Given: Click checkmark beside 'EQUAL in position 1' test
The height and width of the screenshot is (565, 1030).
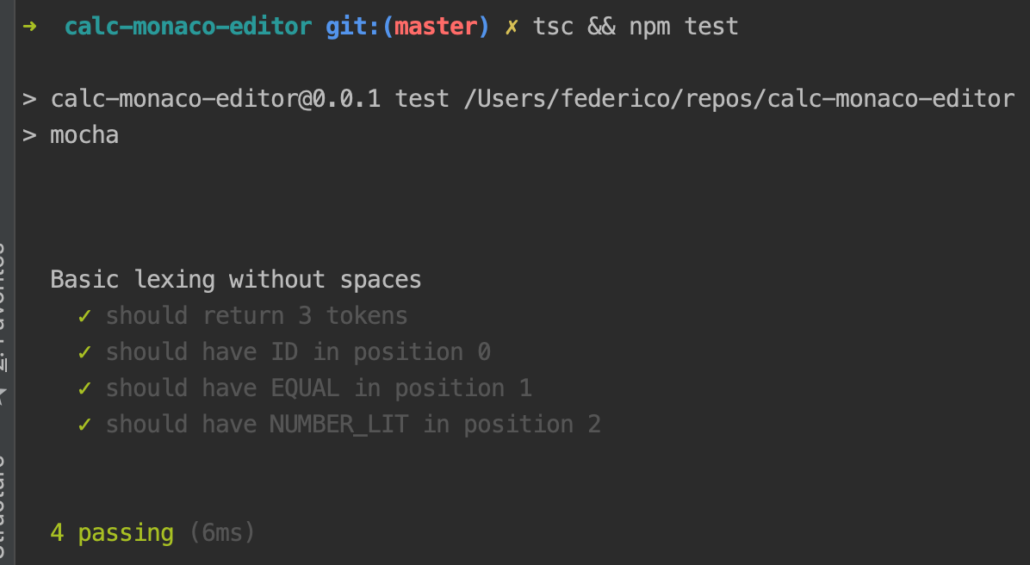Looking at the screenshot, I should coord(85,388).
